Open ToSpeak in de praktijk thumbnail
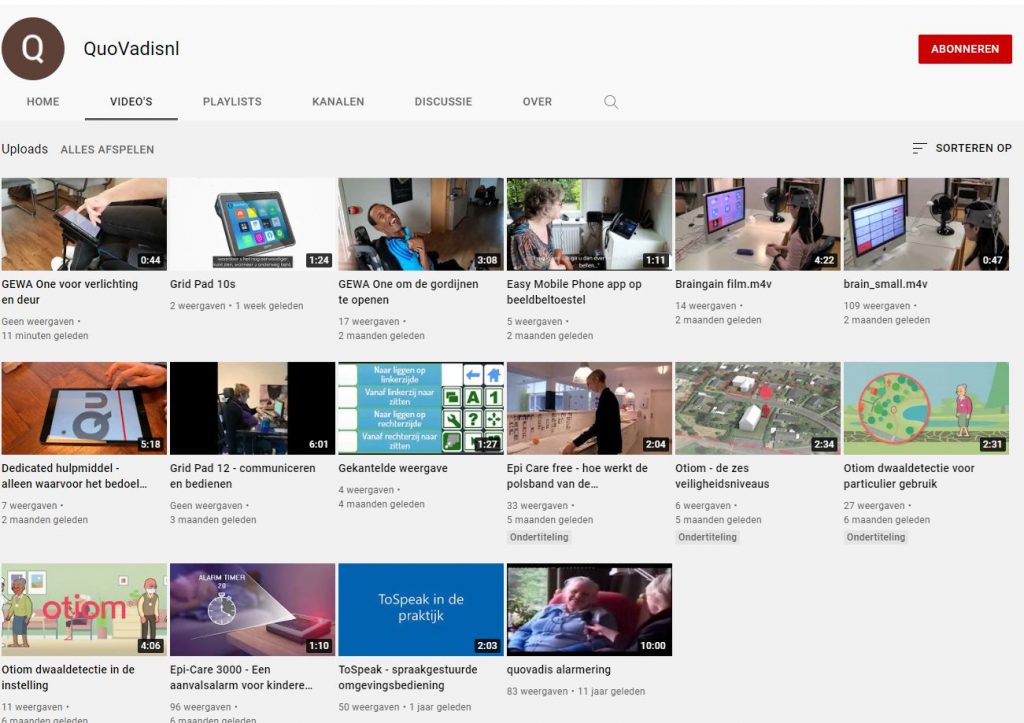Viewport: 1024px width, 723px height. click(421, 609)
